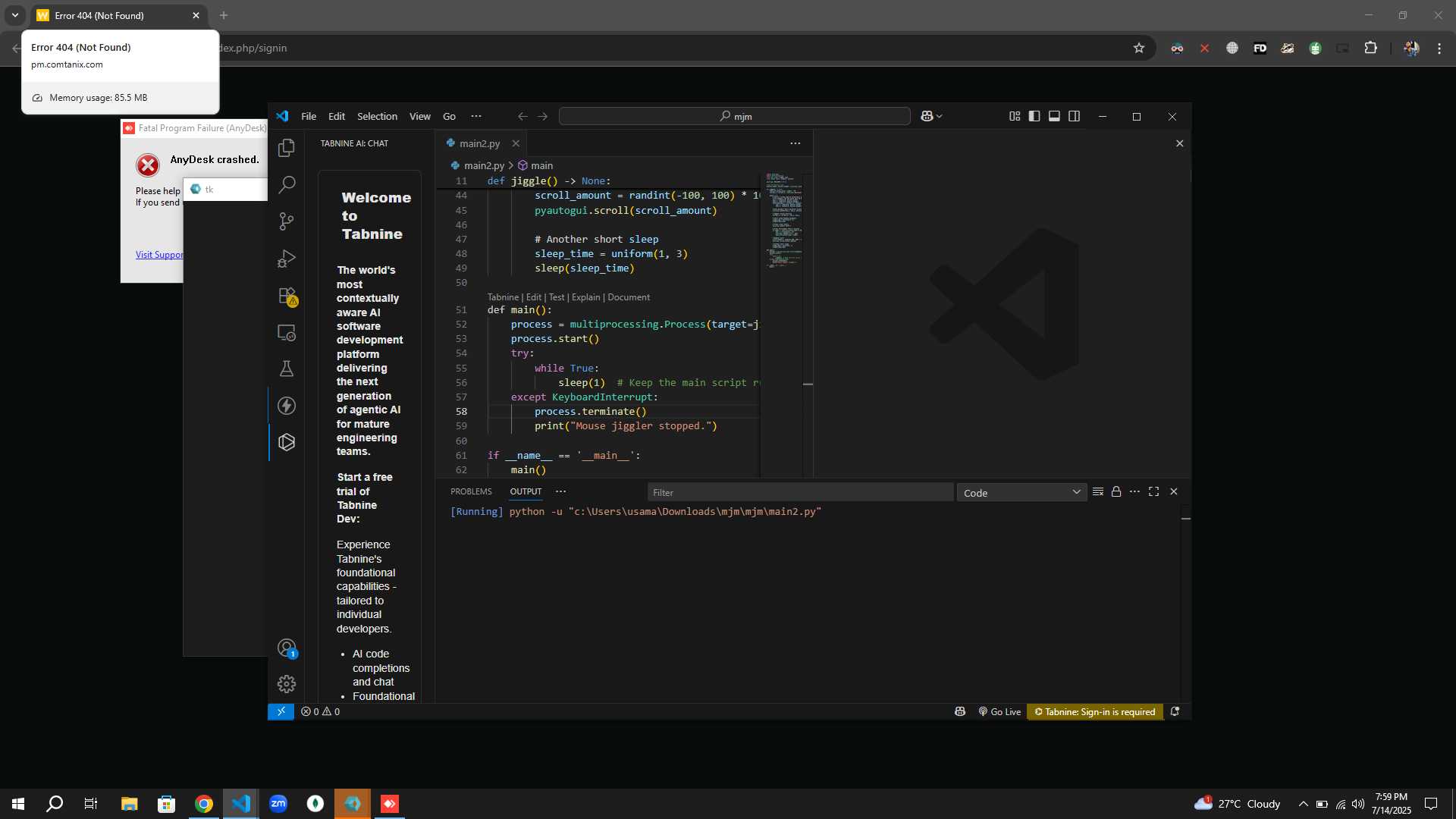This screenshot has width=1456, height=819.
Task: Open the Run and Debug view
Action: [287, 259]
